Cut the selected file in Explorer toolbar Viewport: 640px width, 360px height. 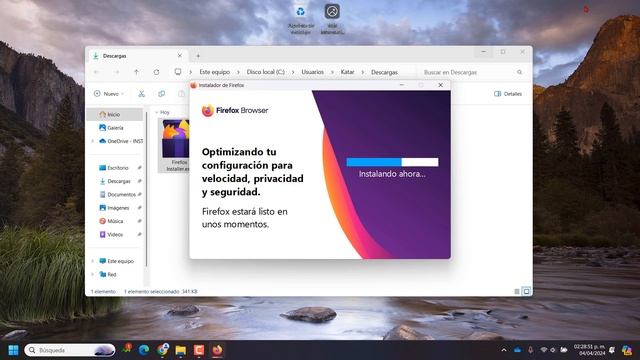[x=141, y=94]
